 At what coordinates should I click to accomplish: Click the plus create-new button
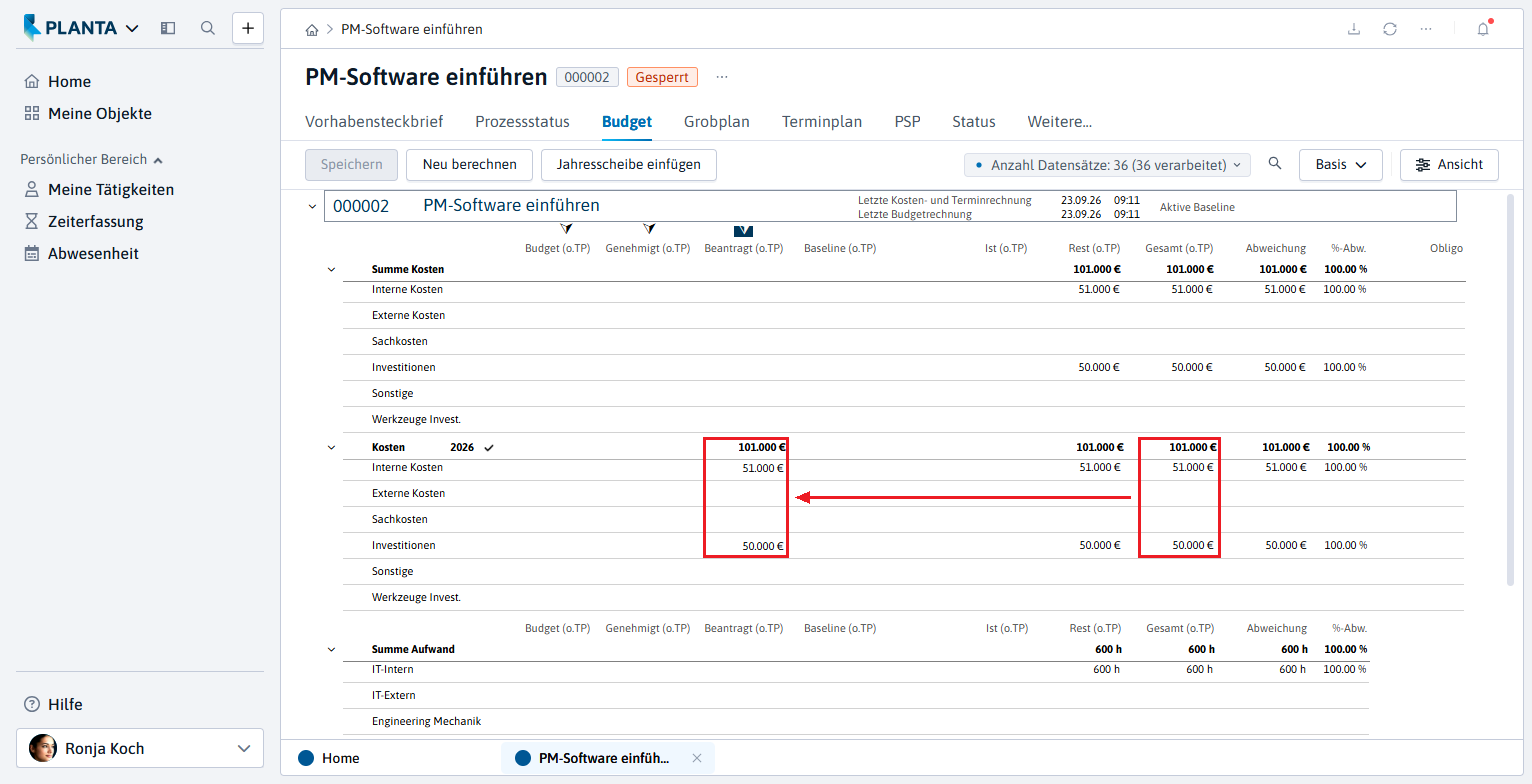coord(248,28)
